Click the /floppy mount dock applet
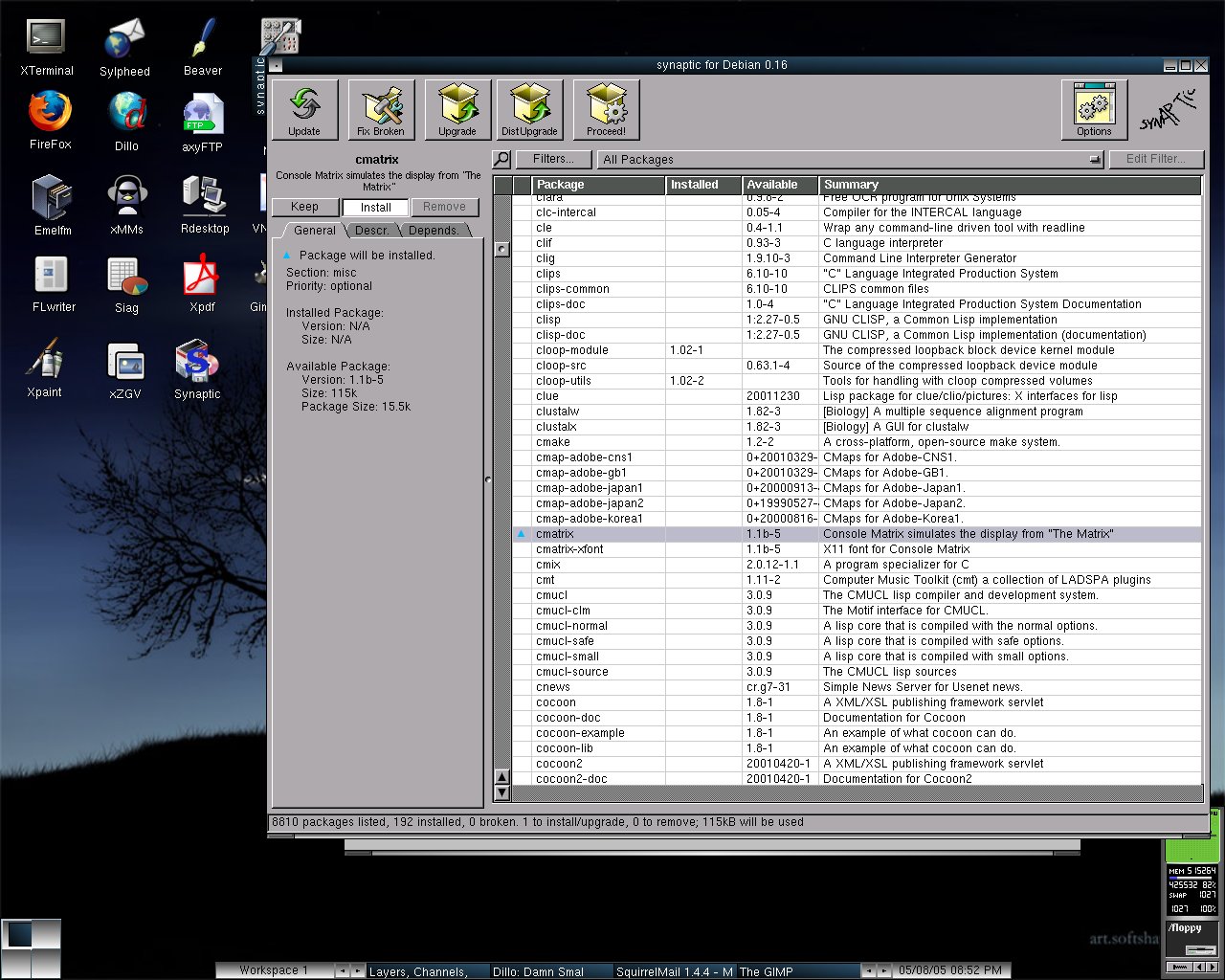1225x980 pixels. pos(1192,938)
